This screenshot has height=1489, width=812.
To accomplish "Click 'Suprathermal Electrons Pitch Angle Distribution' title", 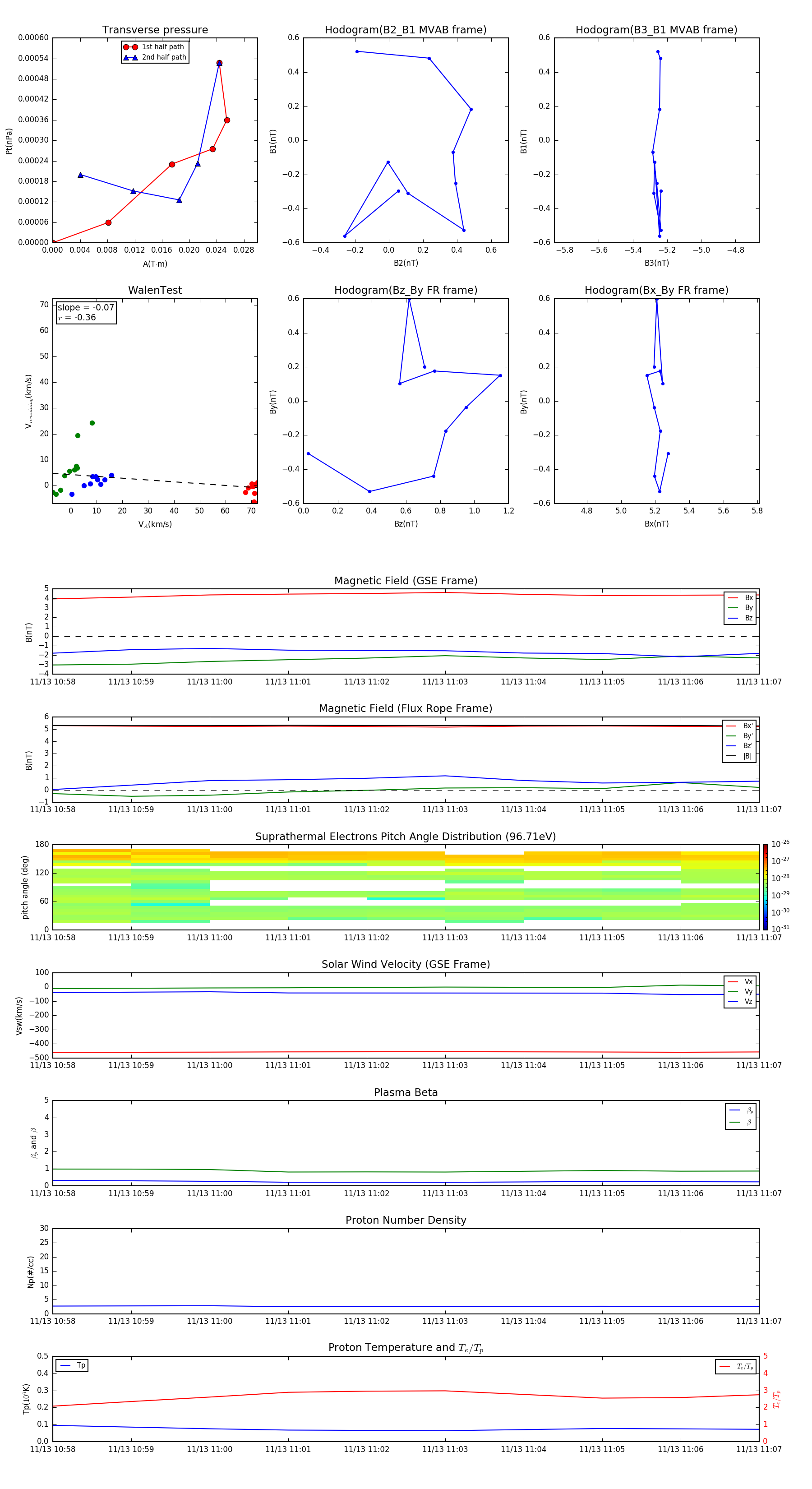I will [x=406, y=837].
